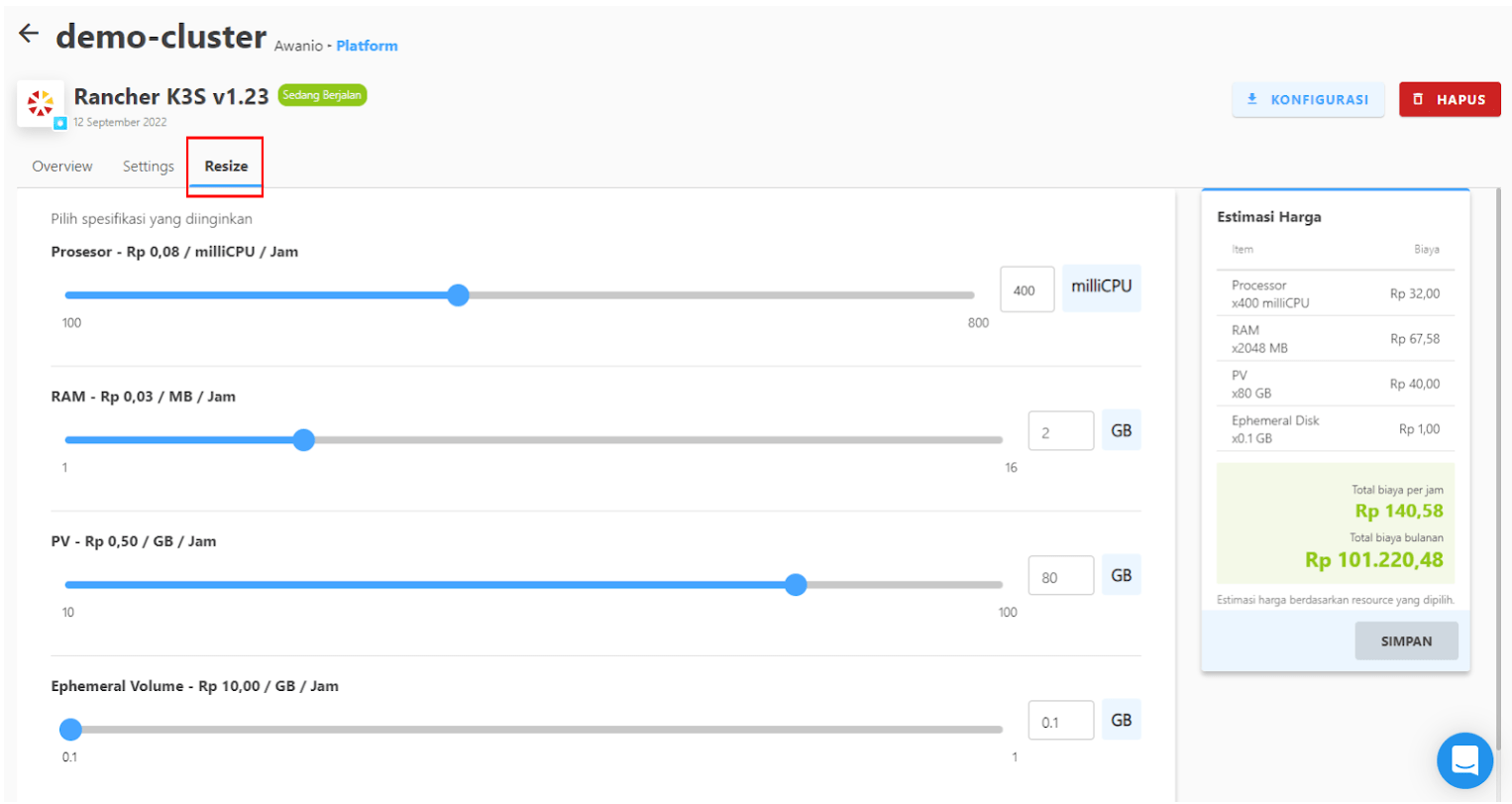1512x804 pixels.
Task: Click the small blue badge under Rancher logo
Action: tap(60, 123)
